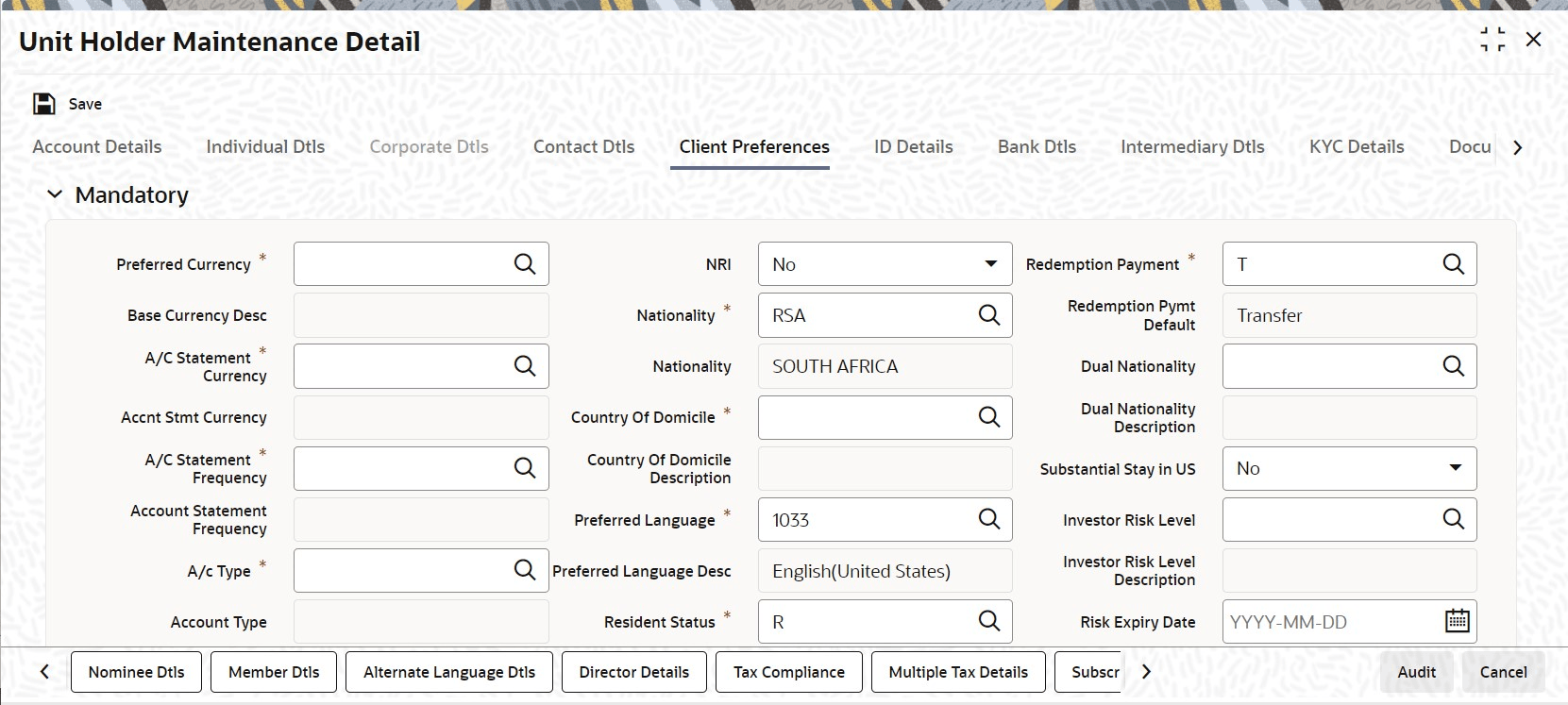
Task: Switch to the KYC Details tab
Action: coord(1357,147)
